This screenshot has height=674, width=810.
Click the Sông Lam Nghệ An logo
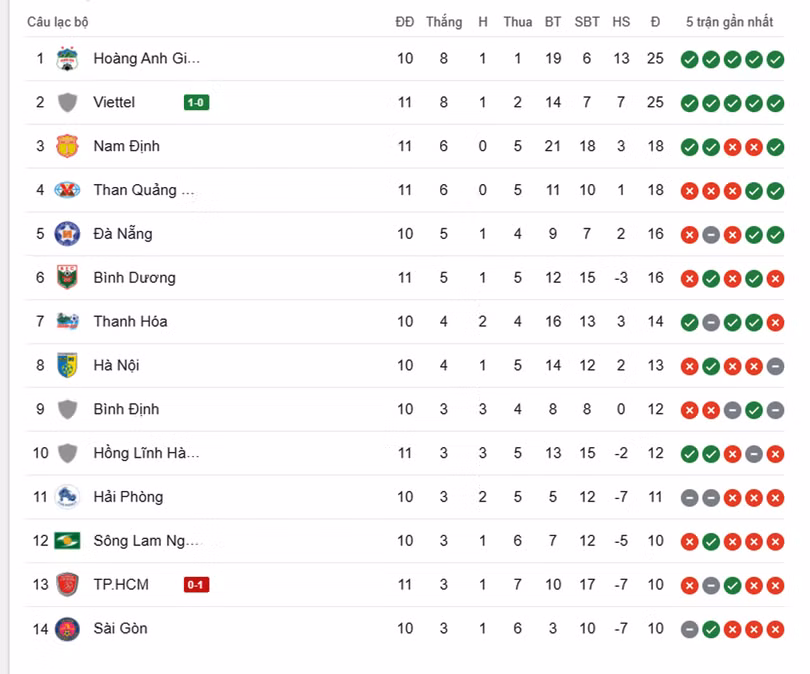point(67,541)
